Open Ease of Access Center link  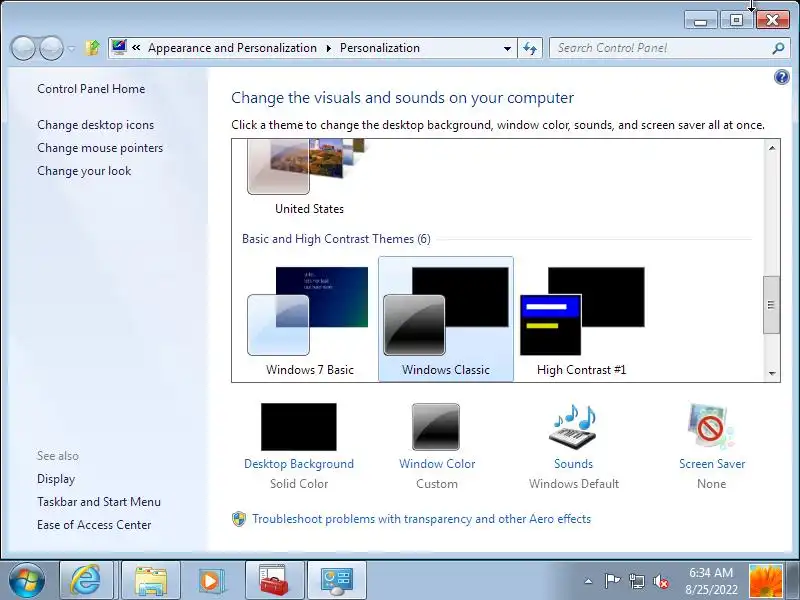point(94,525)
